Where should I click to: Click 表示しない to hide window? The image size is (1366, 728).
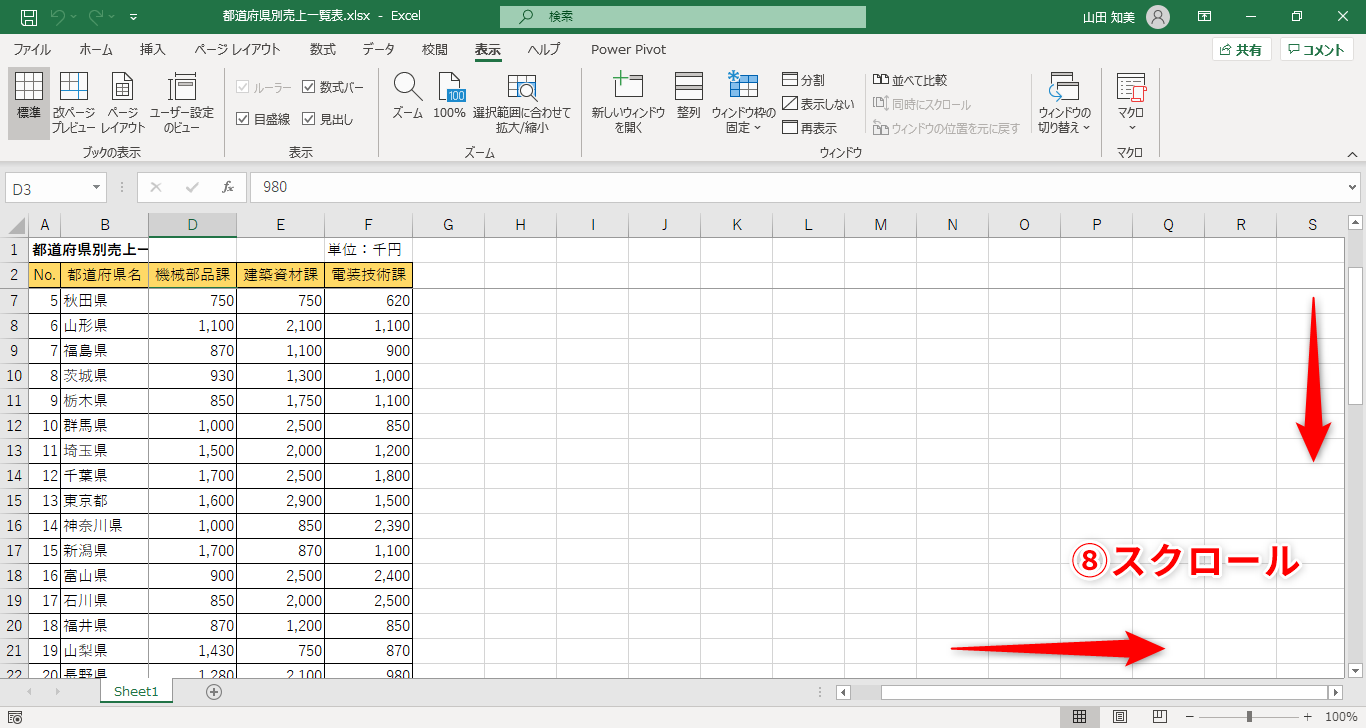click(x=819, y=104)
